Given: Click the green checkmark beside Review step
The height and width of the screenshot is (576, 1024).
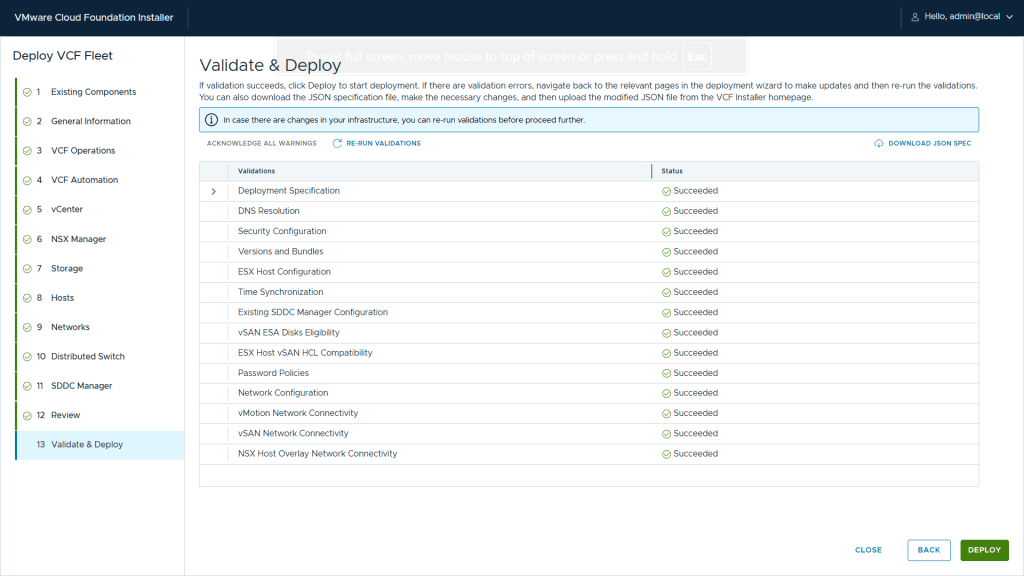Looking at the screenshot, I should click(27, 415).
